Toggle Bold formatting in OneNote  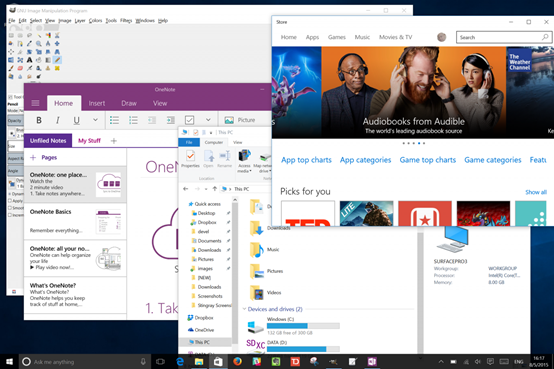click(39, 120)
